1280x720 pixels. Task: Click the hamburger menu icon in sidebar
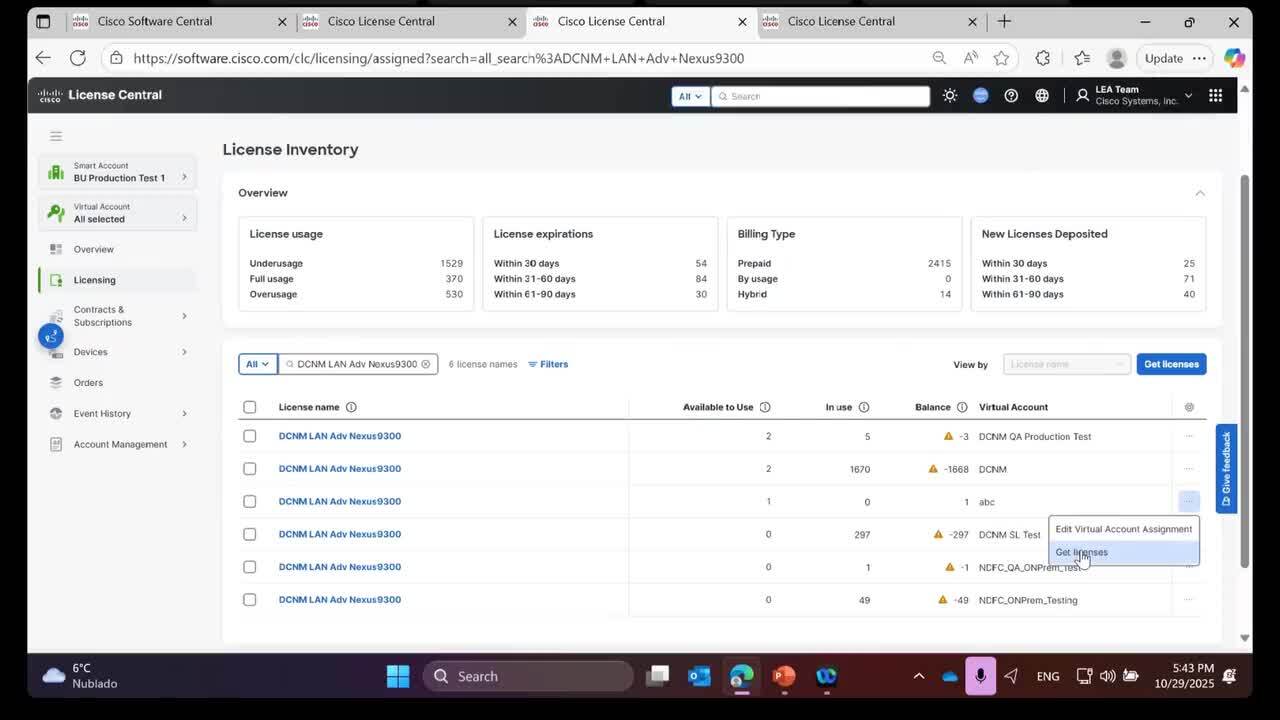click(56, 136)
